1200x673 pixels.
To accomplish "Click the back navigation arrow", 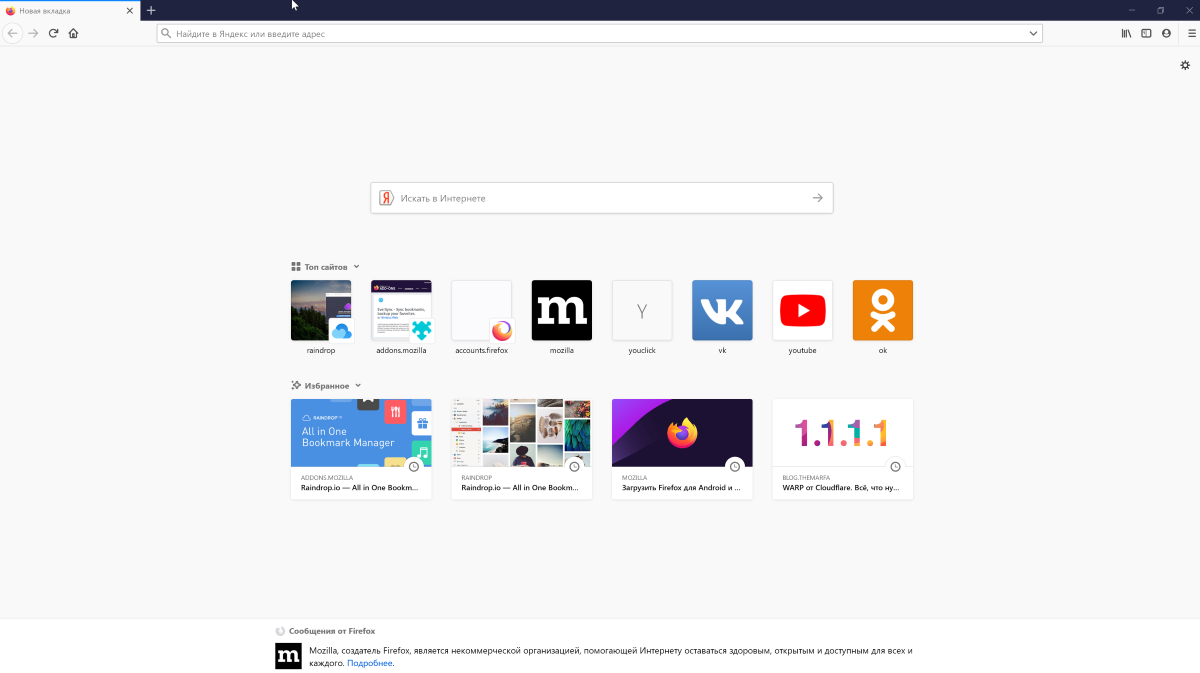I will coord(12,32).
